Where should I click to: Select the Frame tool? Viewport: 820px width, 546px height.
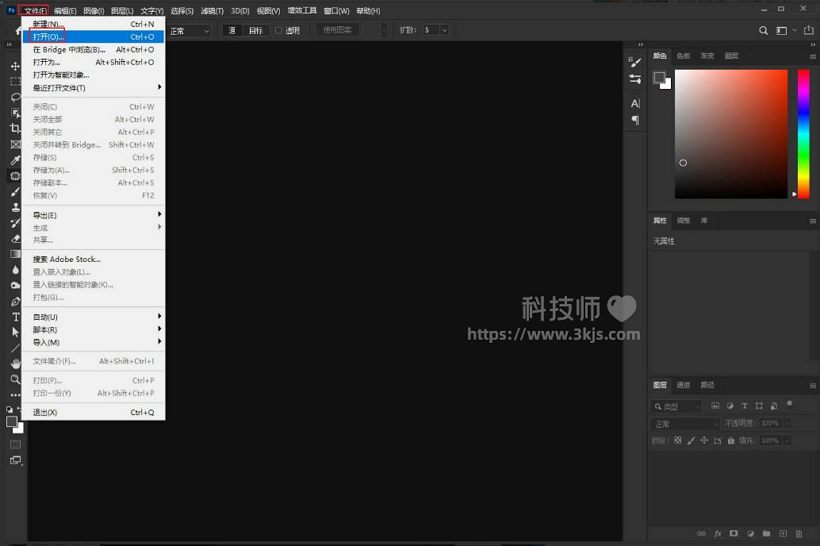pos(15,144)
